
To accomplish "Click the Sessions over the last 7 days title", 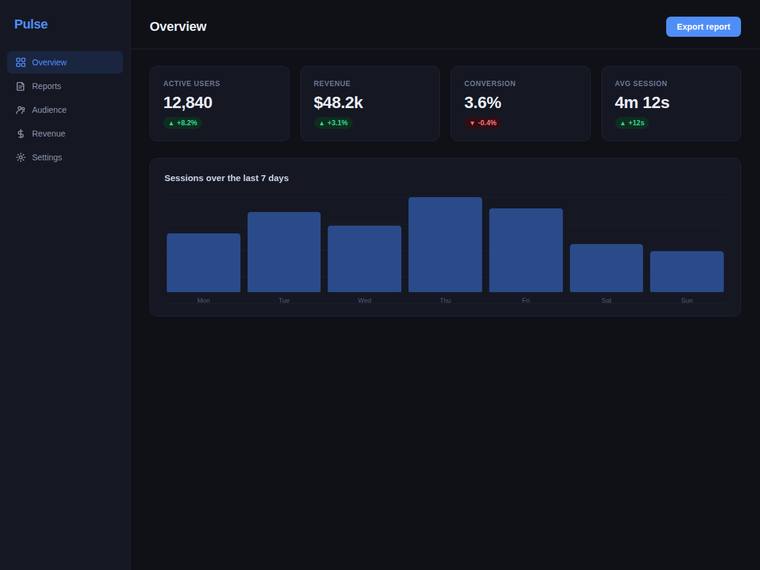I will tap(226, 178).
